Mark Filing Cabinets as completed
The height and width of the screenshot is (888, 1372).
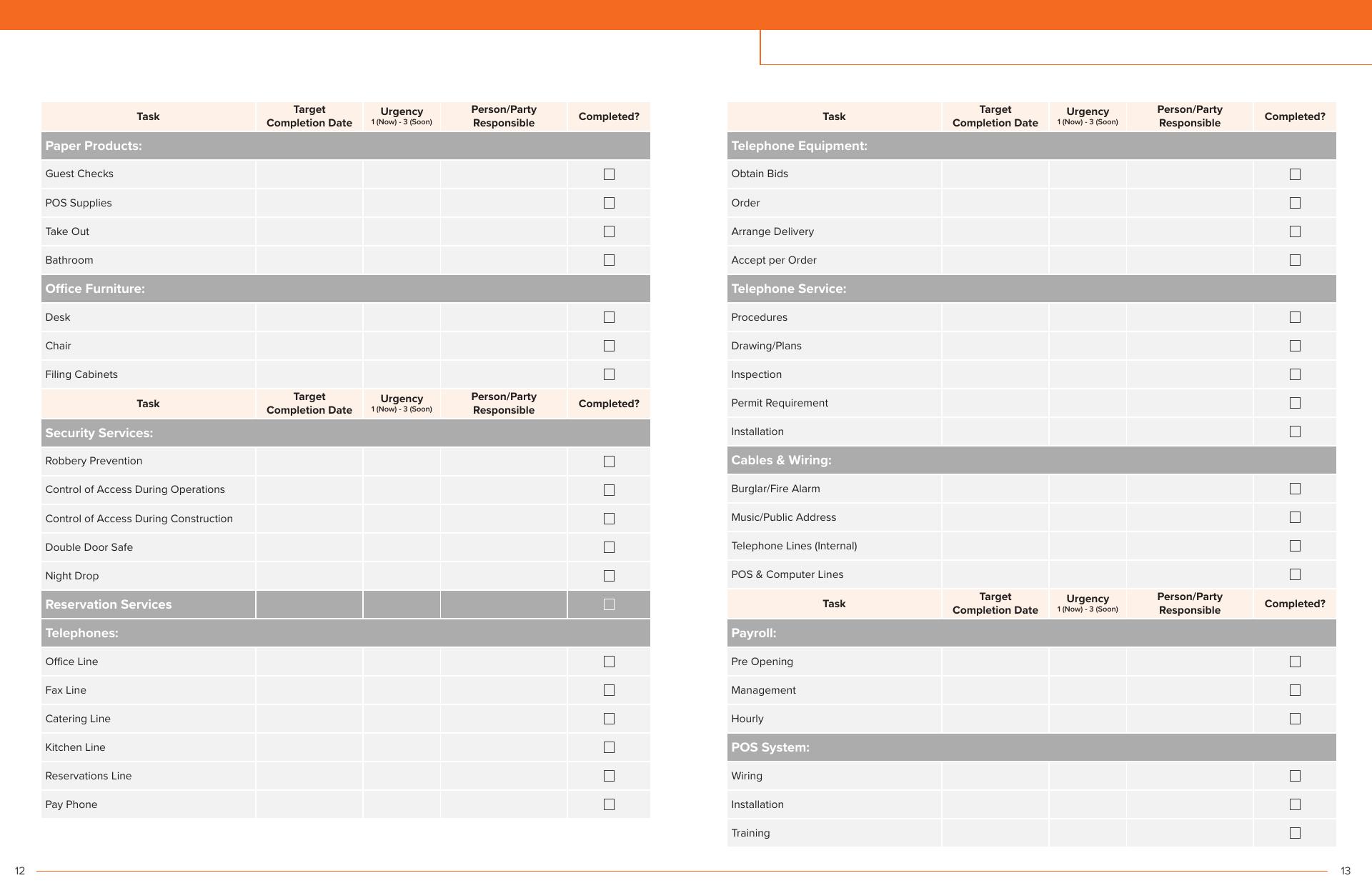tap(609, 374)
